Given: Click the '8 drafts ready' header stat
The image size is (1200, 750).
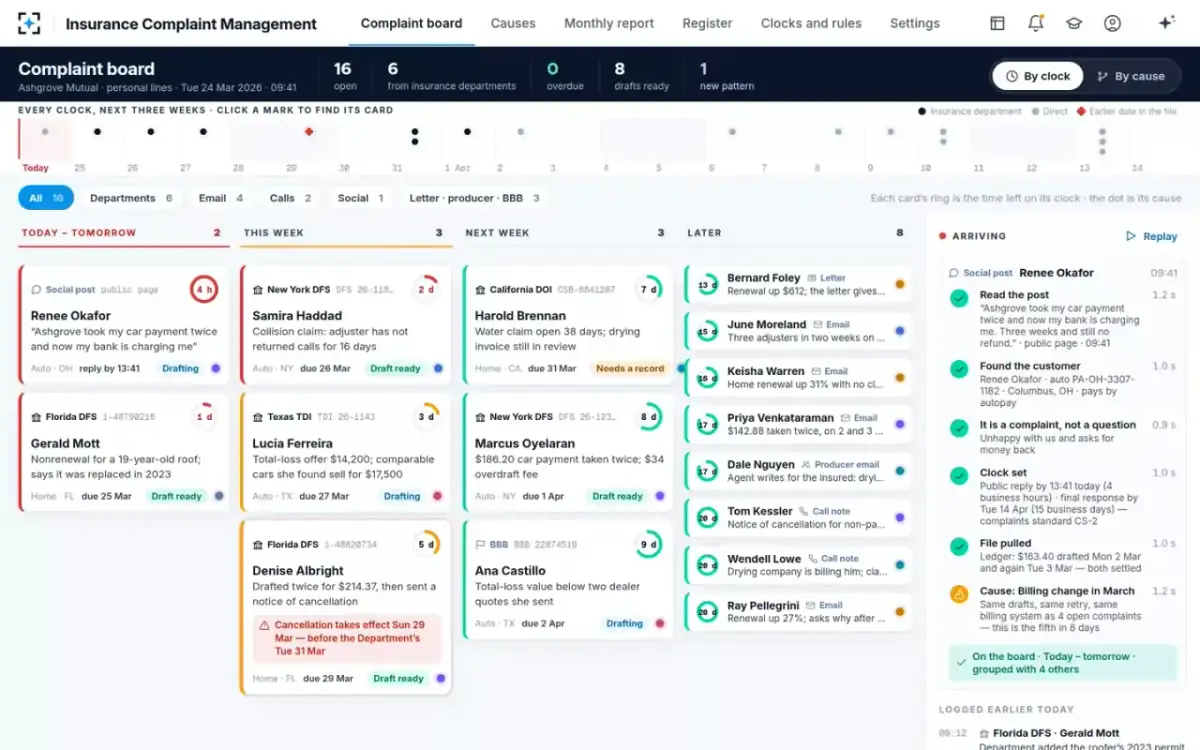Looking at the screenshot, I should (x=641, y=76).
